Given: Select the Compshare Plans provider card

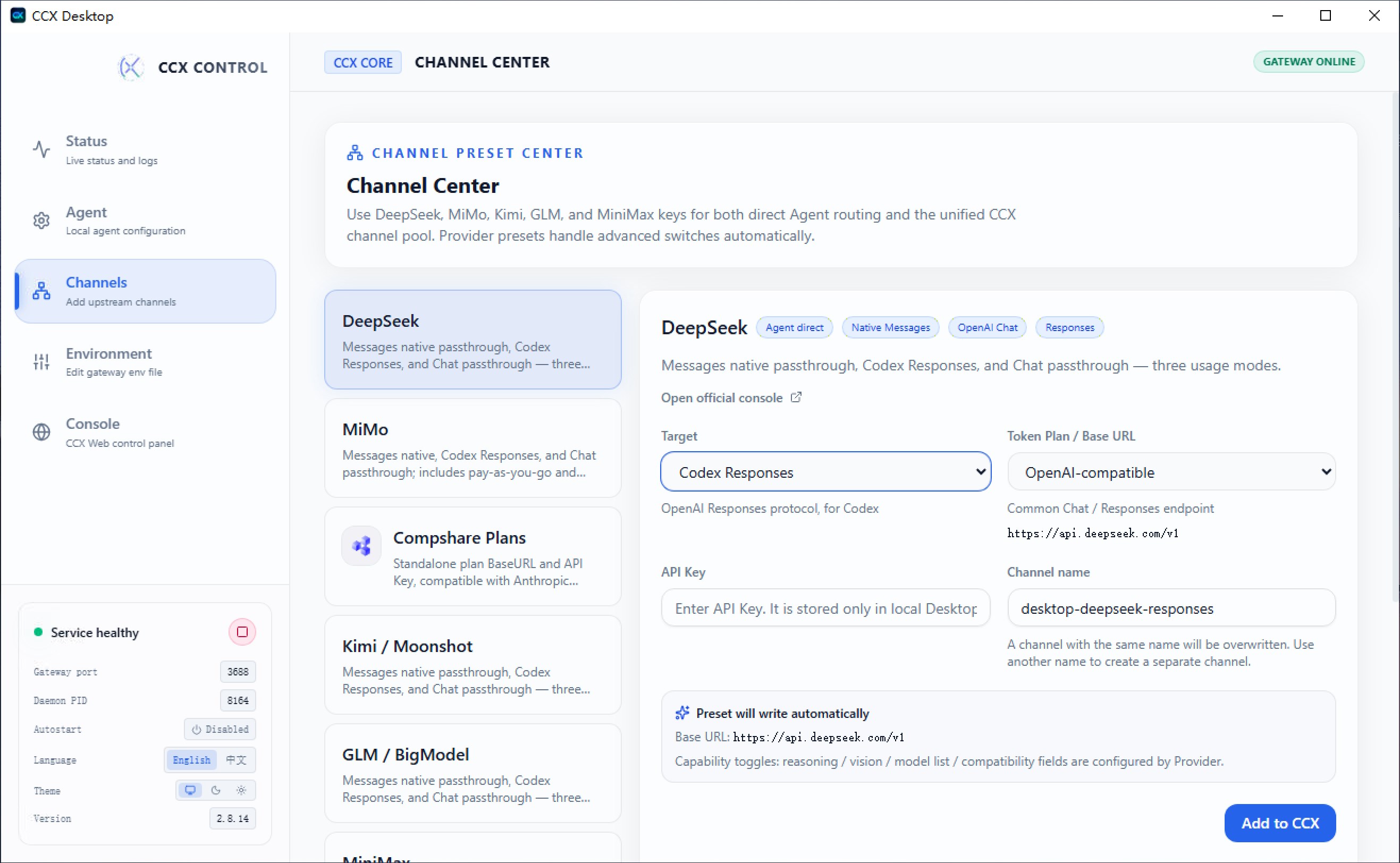Looking at the screenshot, I should 473,557.
